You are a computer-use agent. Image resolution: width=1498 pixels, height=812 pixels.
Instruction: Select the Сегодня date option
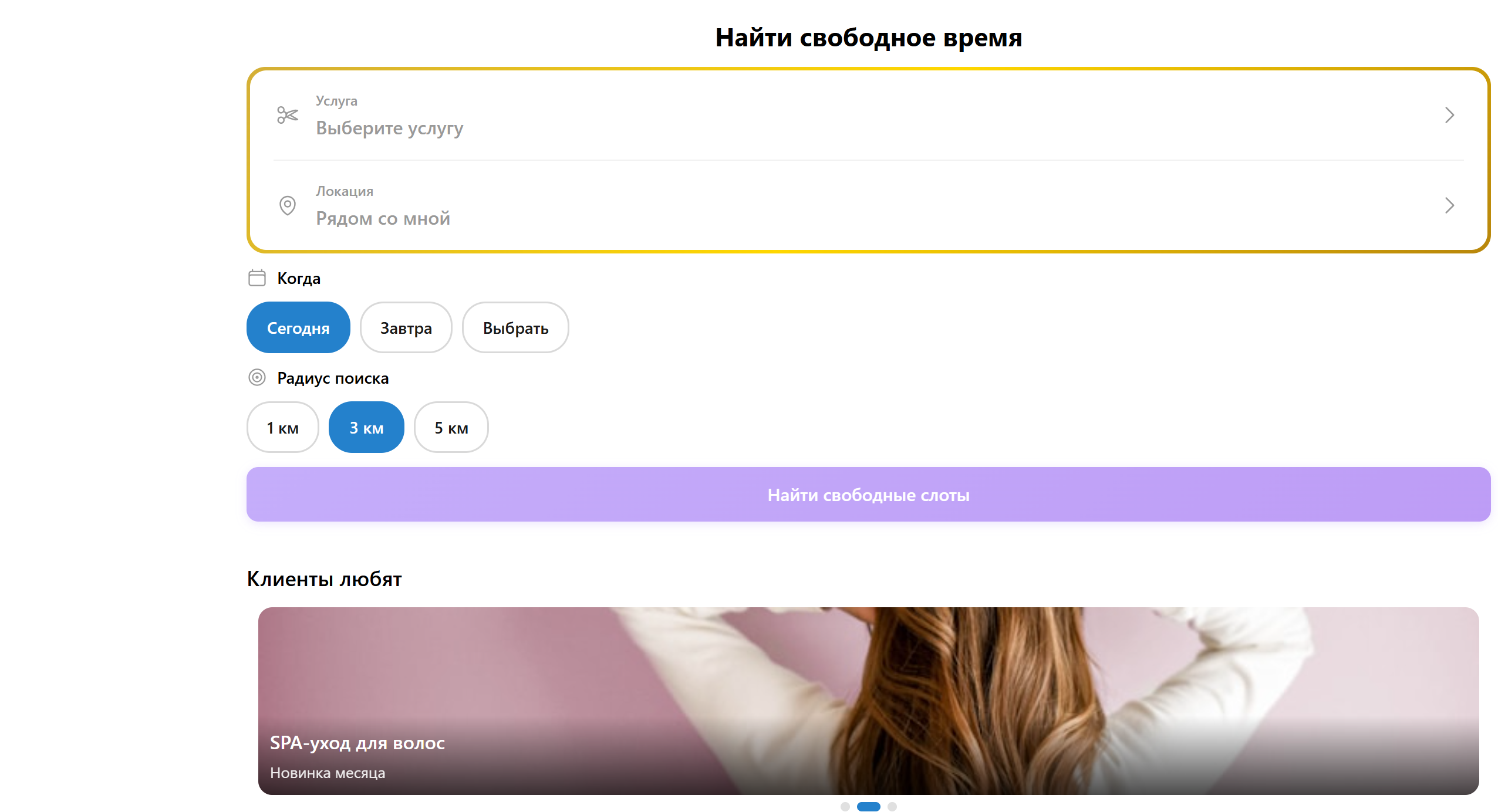click(298, 328)
